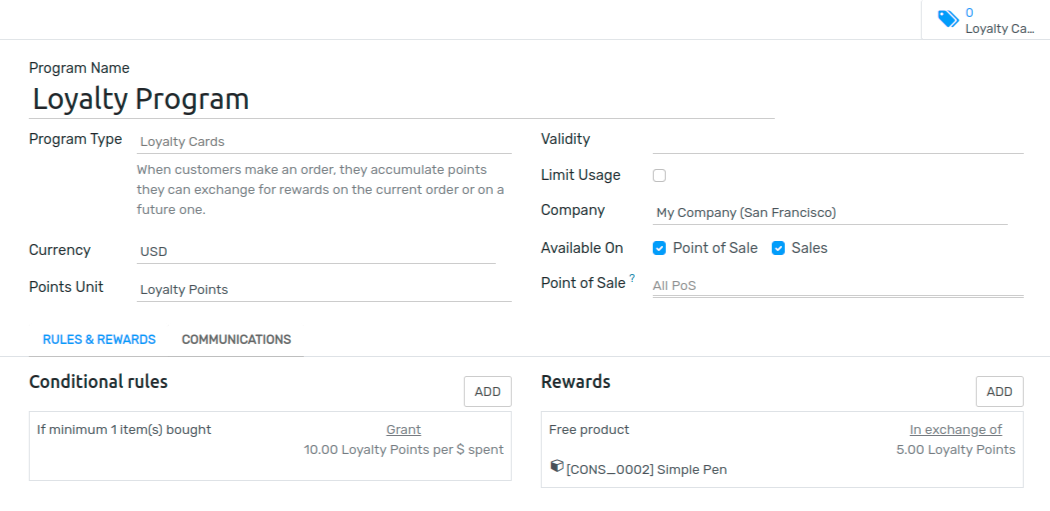The width and height of the screenshot is (1050, 511).
Task: Open the 0 Loyalty Cards stat button
Action: point(986,20)
